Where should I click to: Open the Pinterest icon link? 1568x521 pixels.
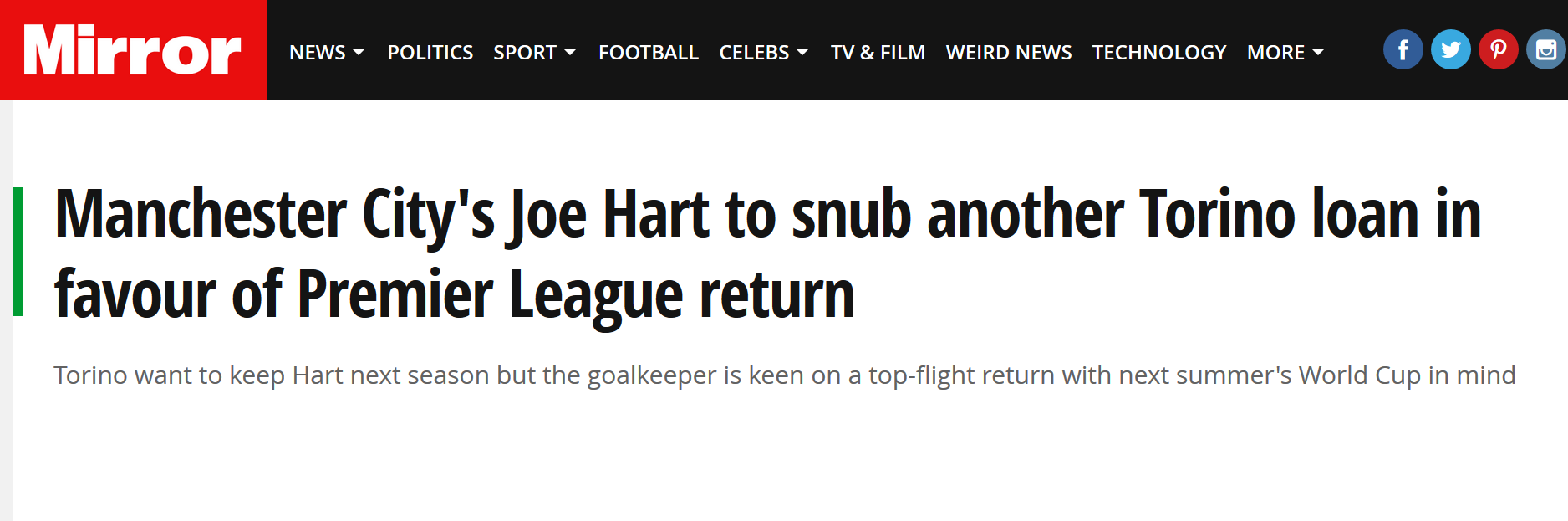point(1498,50)
